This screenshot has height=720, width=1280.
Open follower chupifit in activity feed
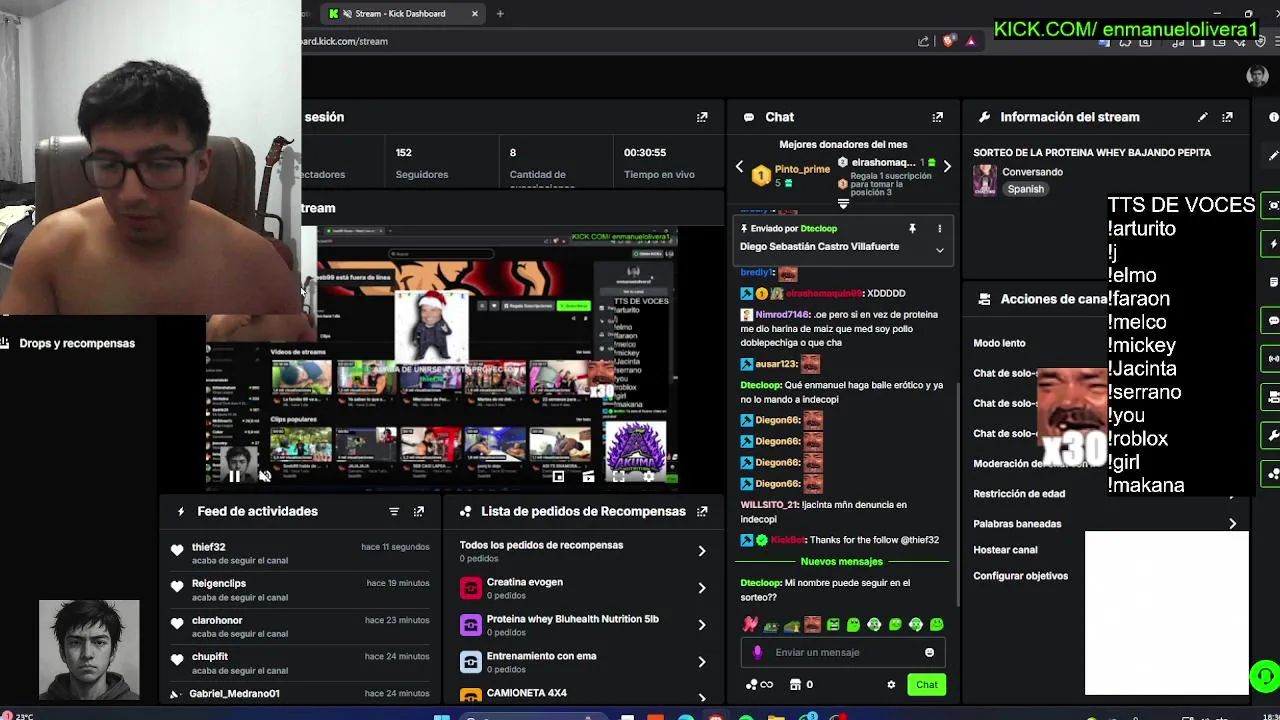[x=210, y=657]
